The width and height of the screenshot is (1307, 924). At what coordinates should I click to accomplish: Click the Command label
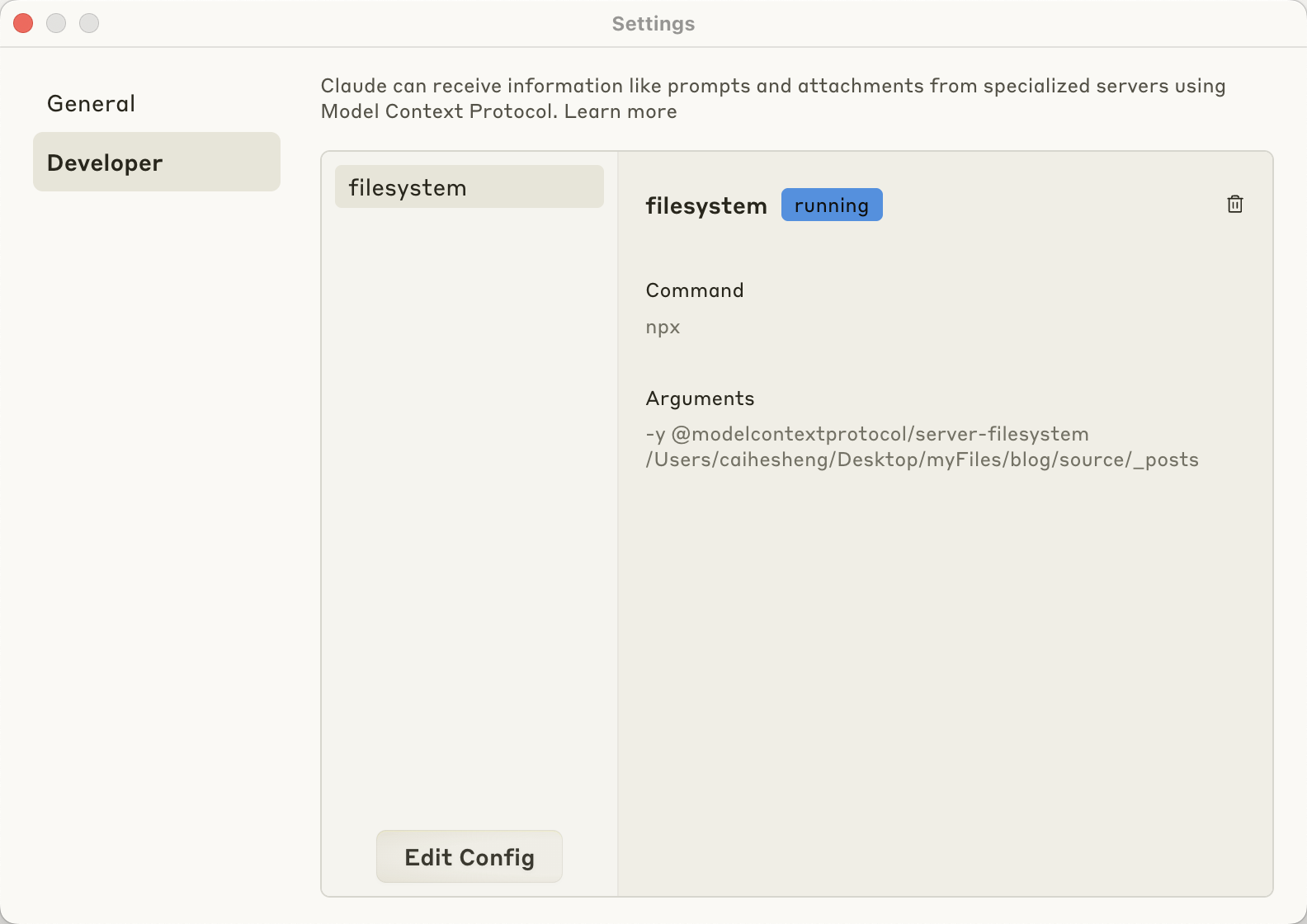pos(694,290)
